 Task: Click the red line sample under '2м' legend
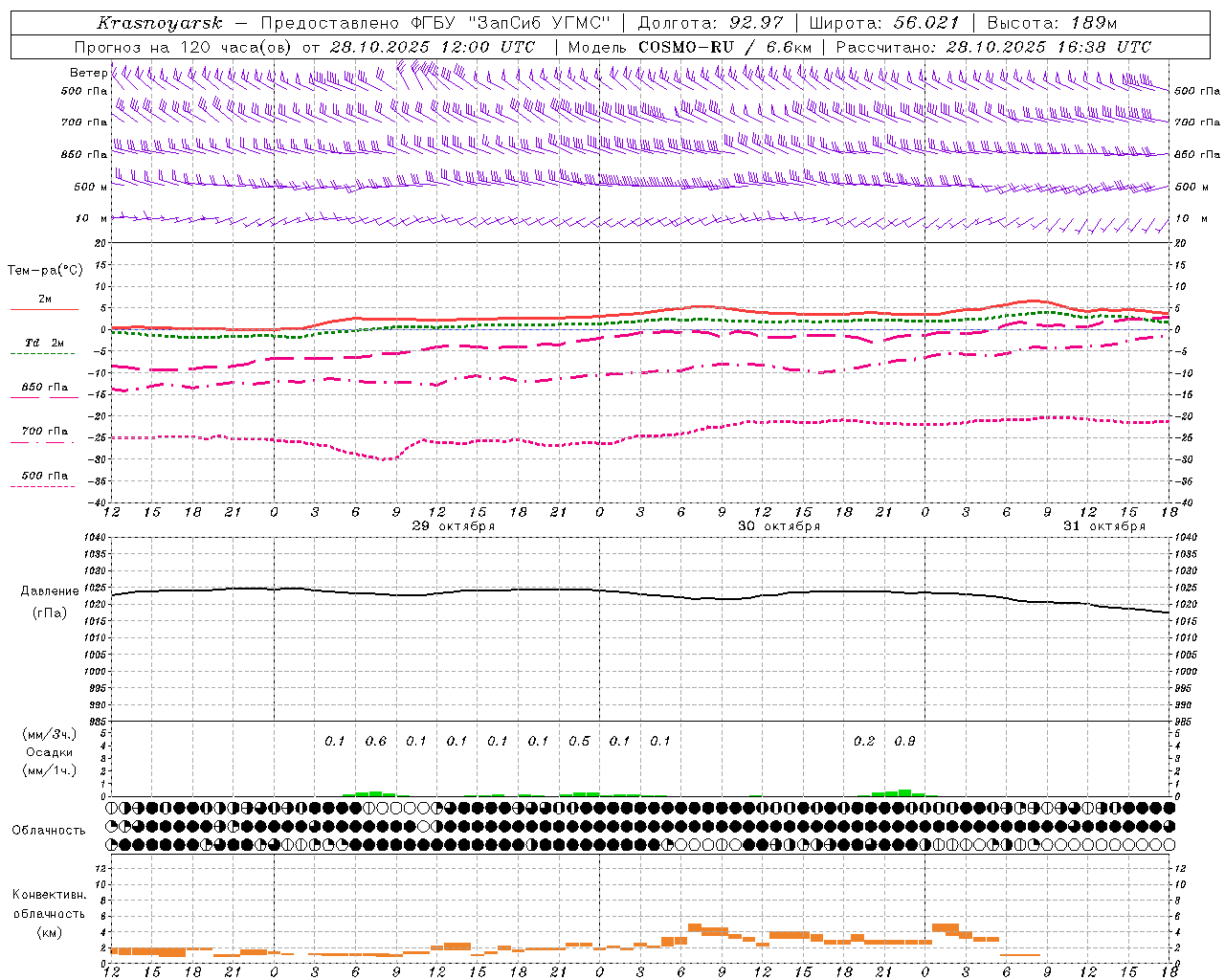(x=44, y=309)
